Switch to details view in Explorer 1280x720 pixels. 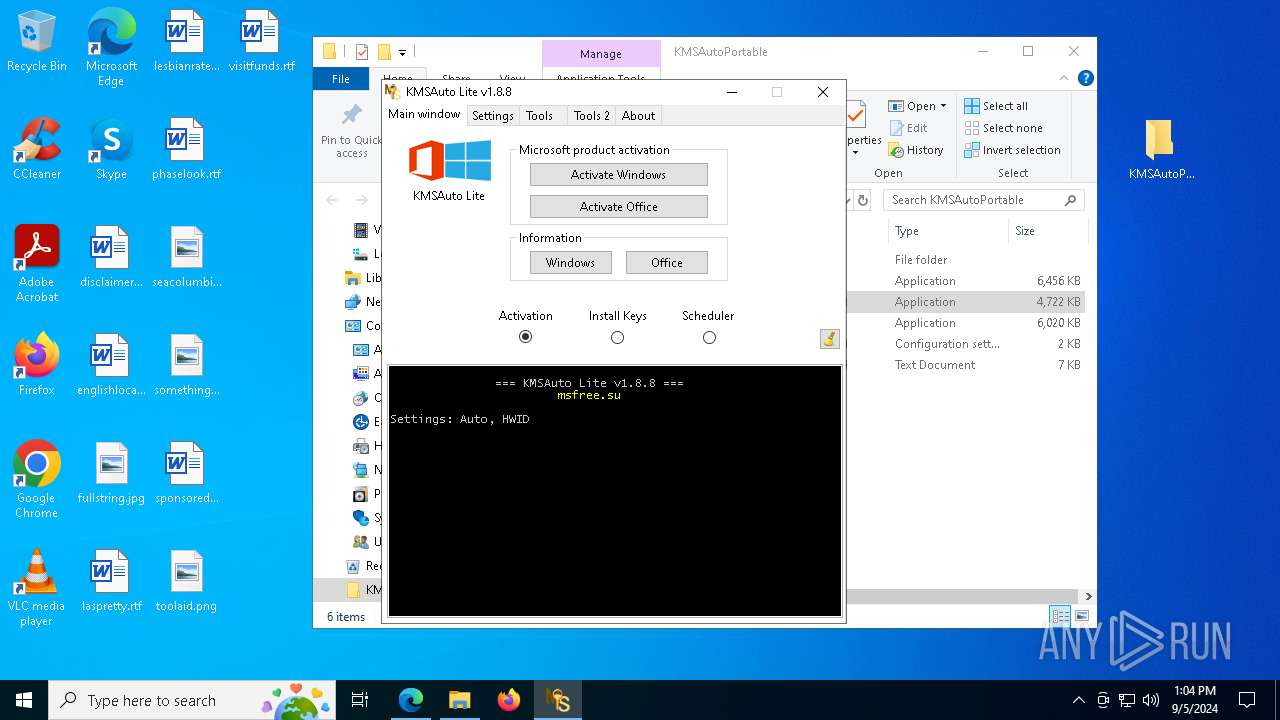pos(1059,616)
